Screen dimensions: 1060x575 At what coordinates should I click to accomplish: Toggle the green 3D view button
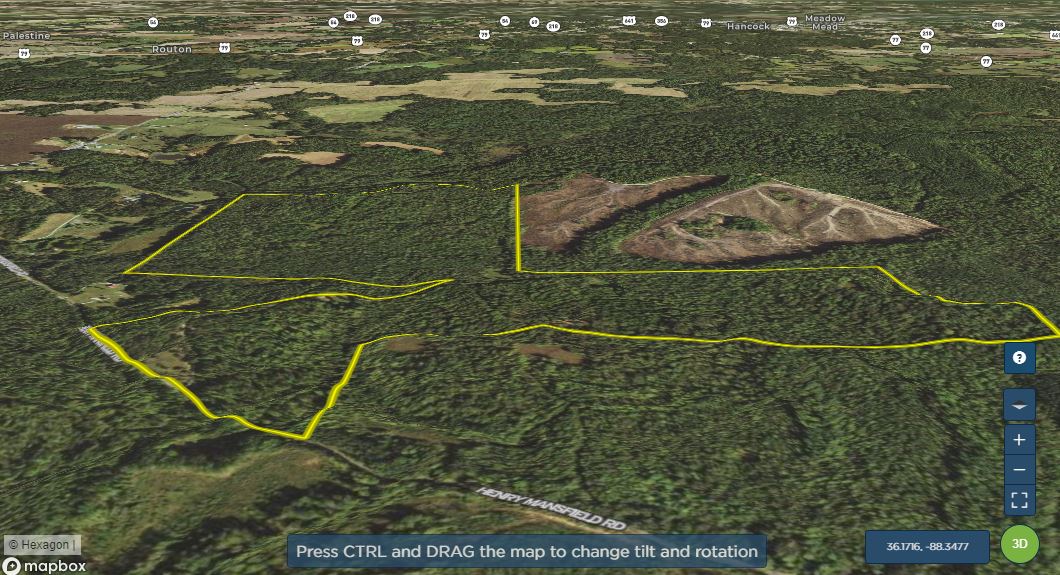pos(1019,545)
